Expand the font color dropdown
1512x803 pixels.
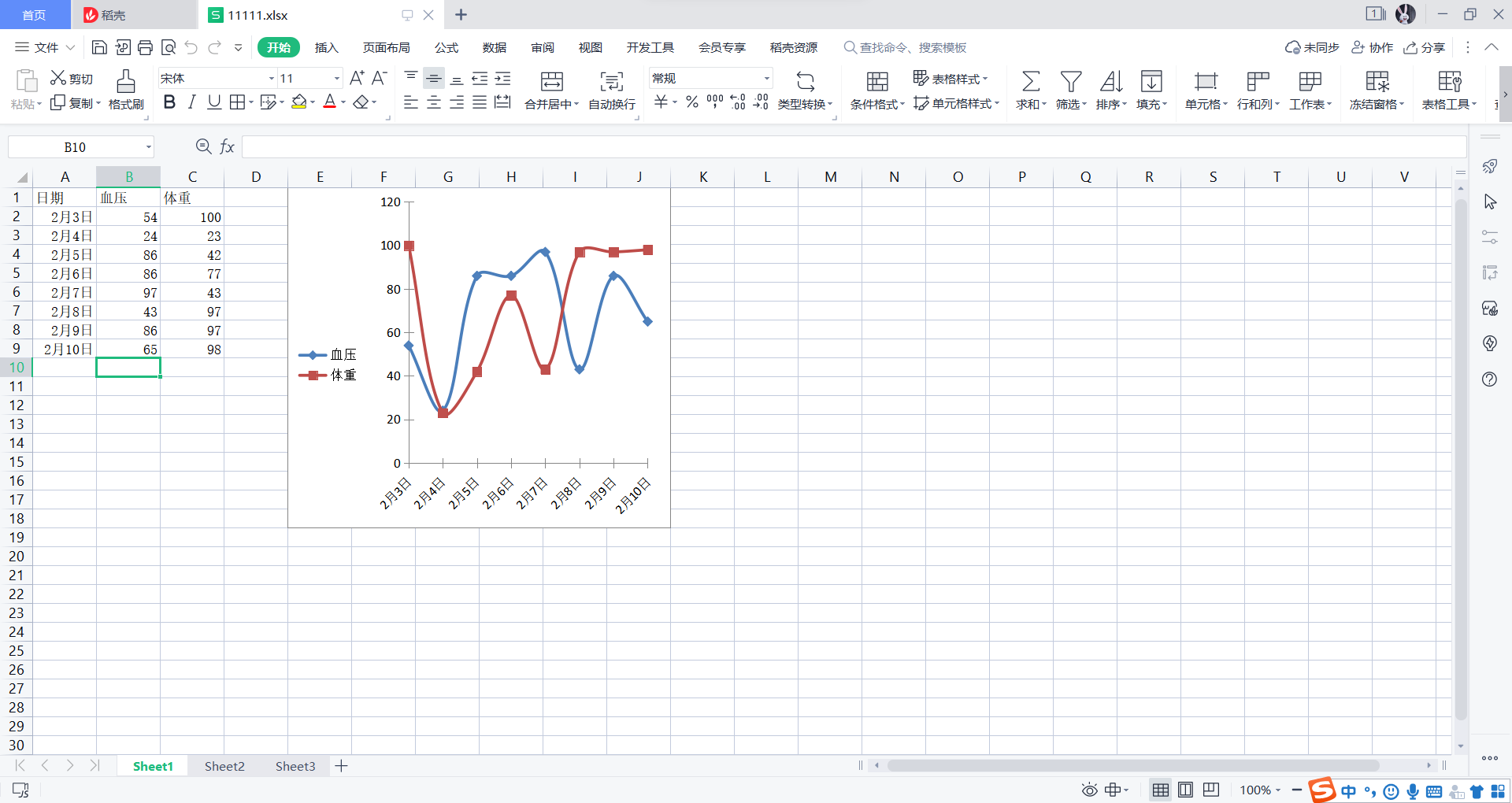click(x=342, y=102)
